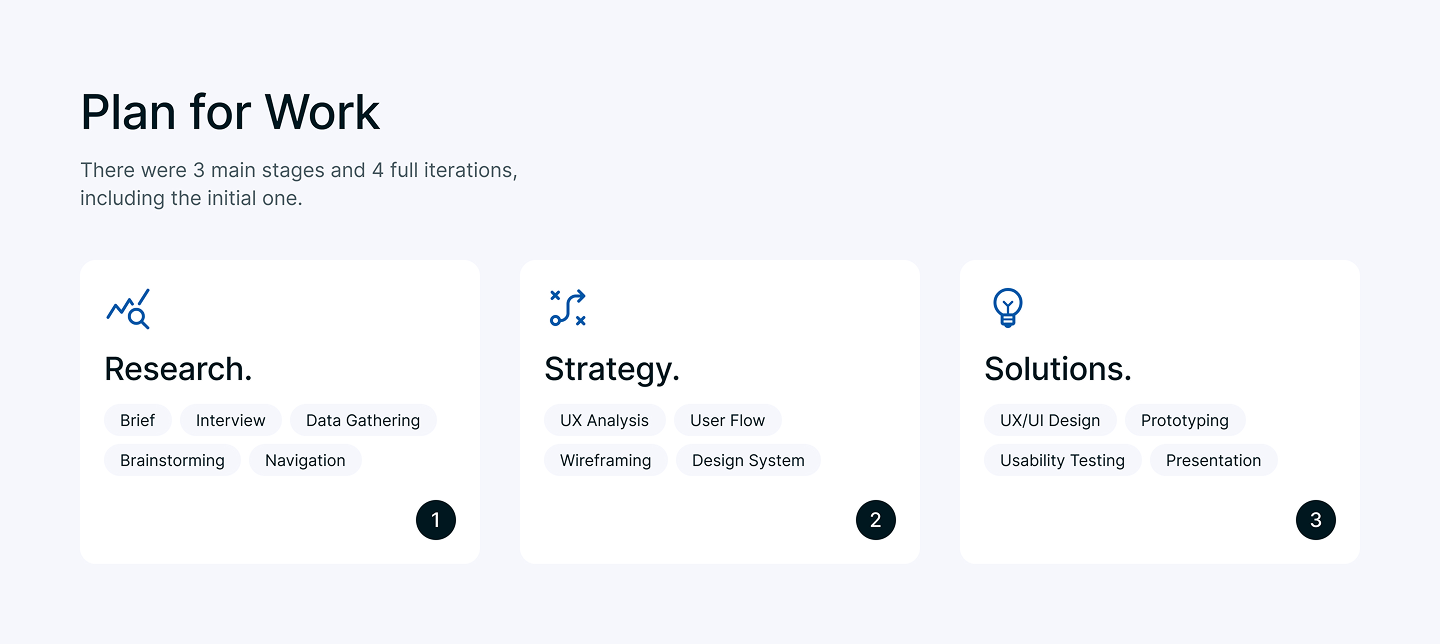Click the Prototyping tag
This screenshot has height=644, width=1440.
pyautogui.click(x=1185, y=420)
